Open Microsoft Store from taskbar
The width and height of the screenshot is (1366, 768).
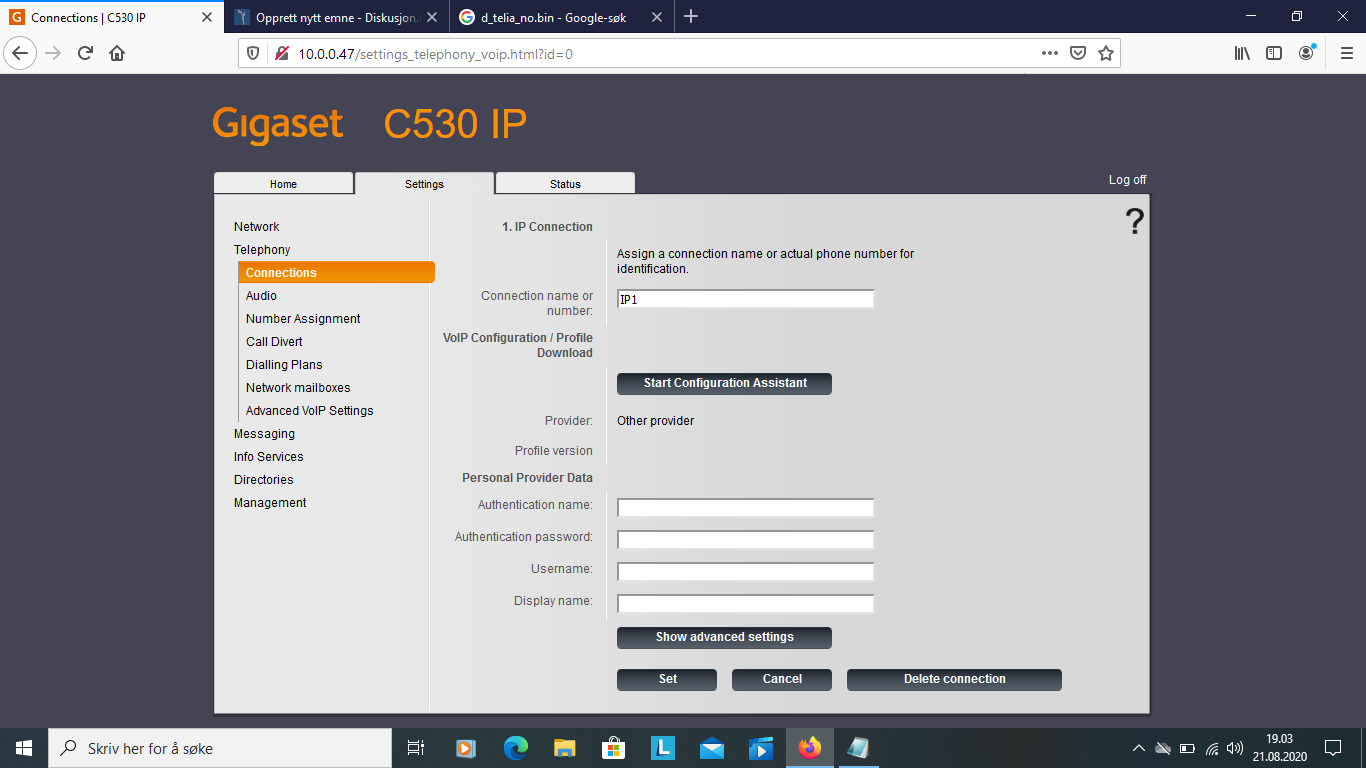coord(614,748)
